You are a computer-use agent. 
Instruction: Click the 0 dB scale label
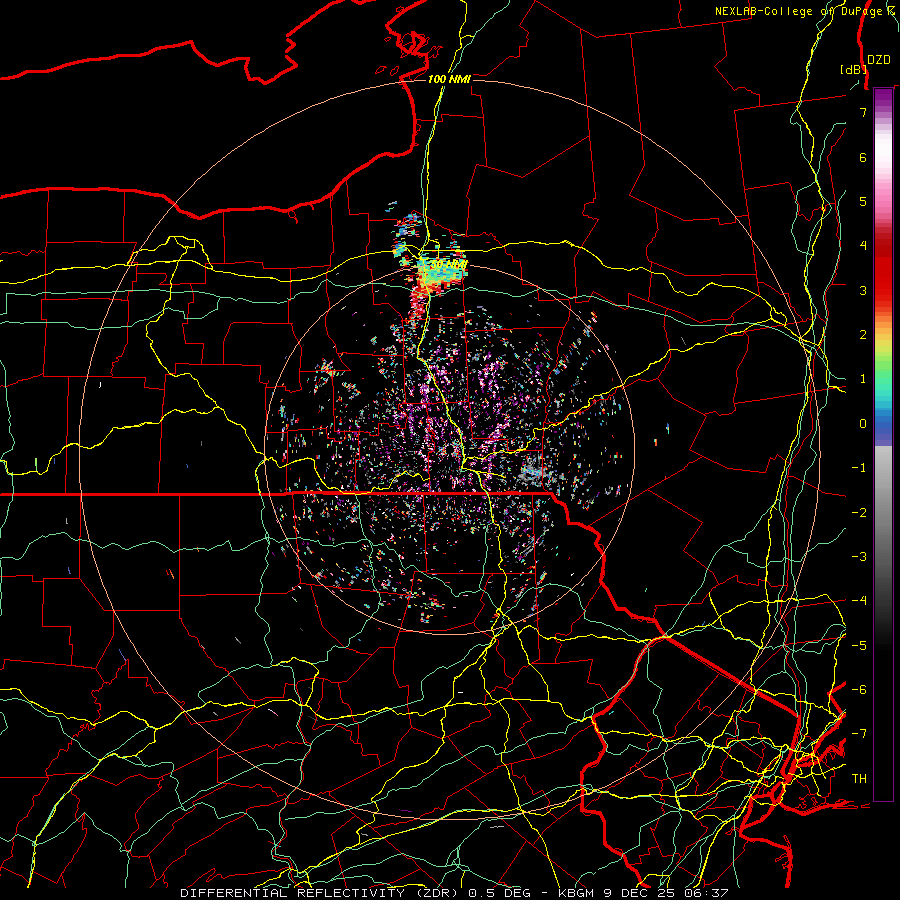point(863,424)
